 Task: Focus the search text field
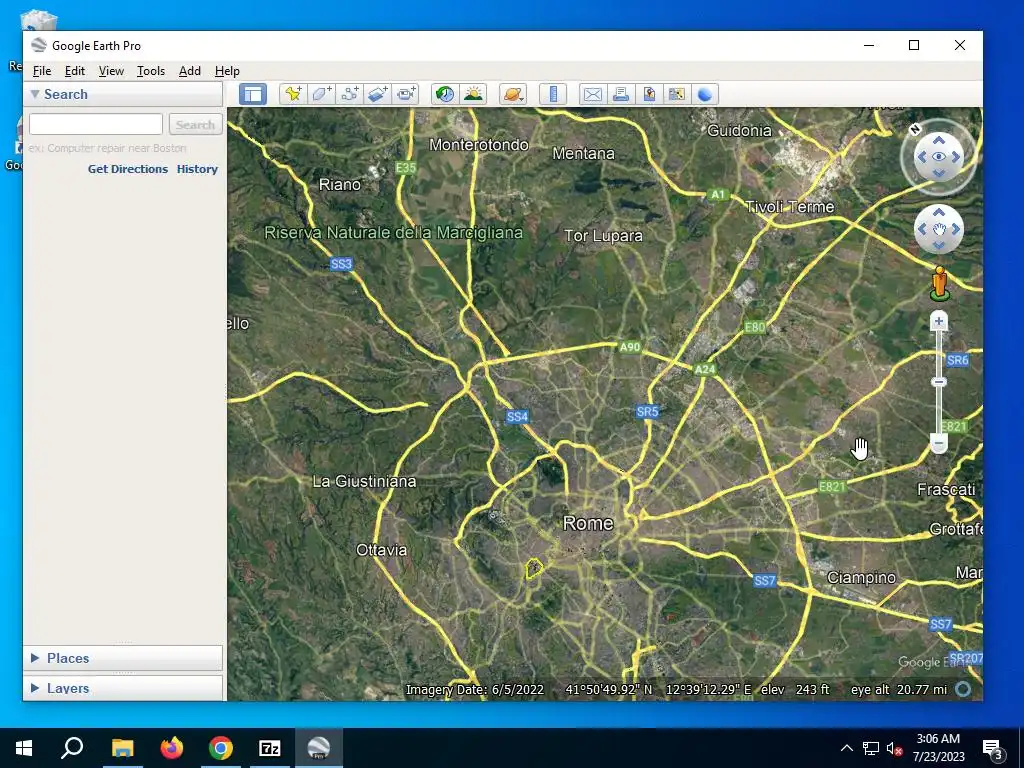(96, 124)
